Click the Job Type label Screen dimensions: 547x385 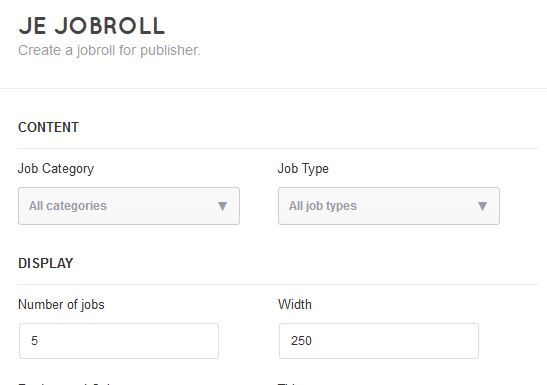(x=303, y=169)
